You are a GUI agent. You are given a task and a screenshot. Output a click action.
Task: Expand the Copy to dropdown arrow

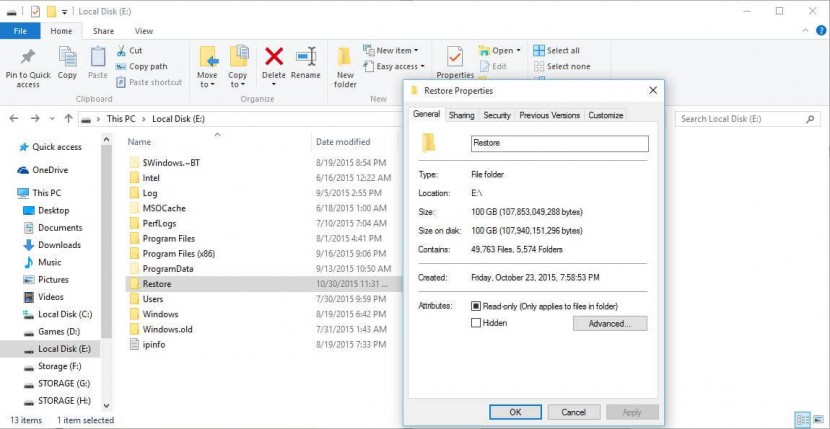[242, 85]
